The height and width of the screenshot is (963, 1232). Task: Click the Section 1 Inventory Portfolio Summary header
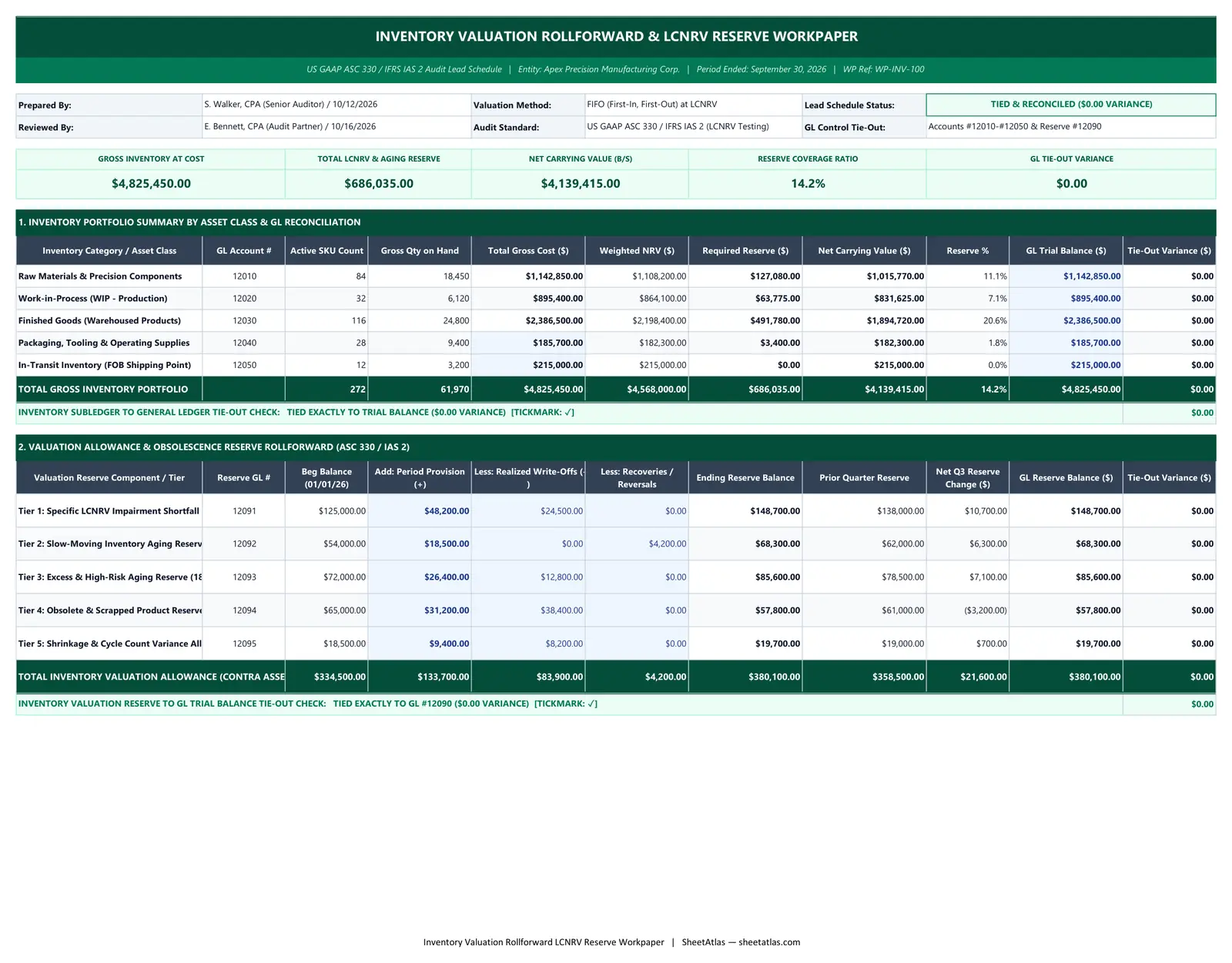click(x=616, y=222)
